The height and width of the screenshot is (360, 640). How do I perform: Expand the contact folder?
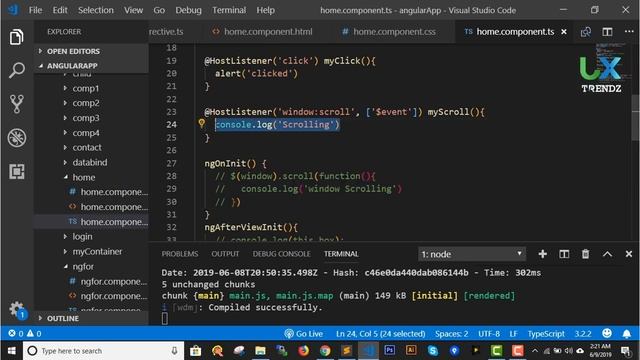click(87, 147)
